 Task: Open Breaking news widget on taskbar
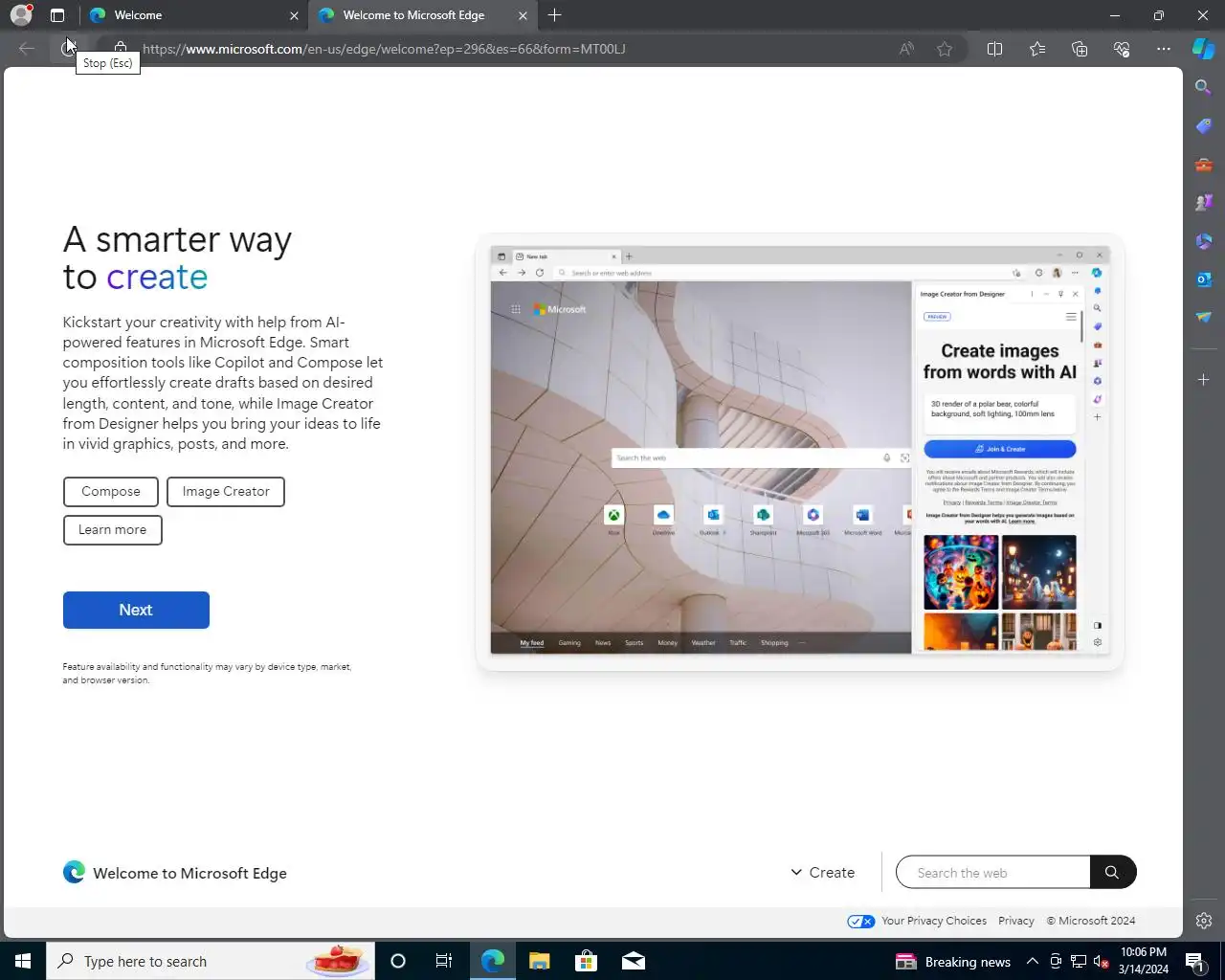[953, 962]
